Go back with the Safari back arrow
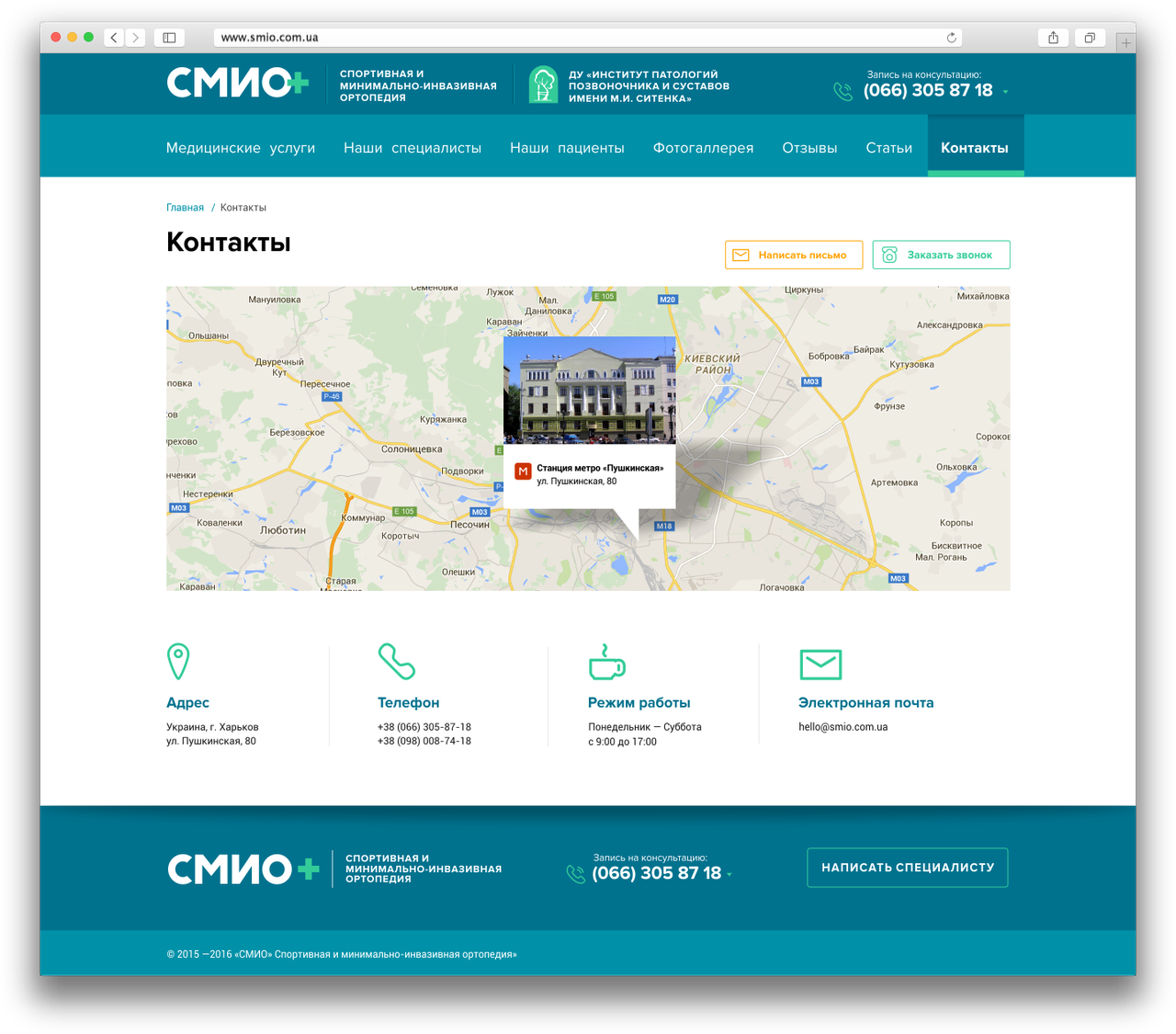Screen dimensions: 1176x1034 114,38
